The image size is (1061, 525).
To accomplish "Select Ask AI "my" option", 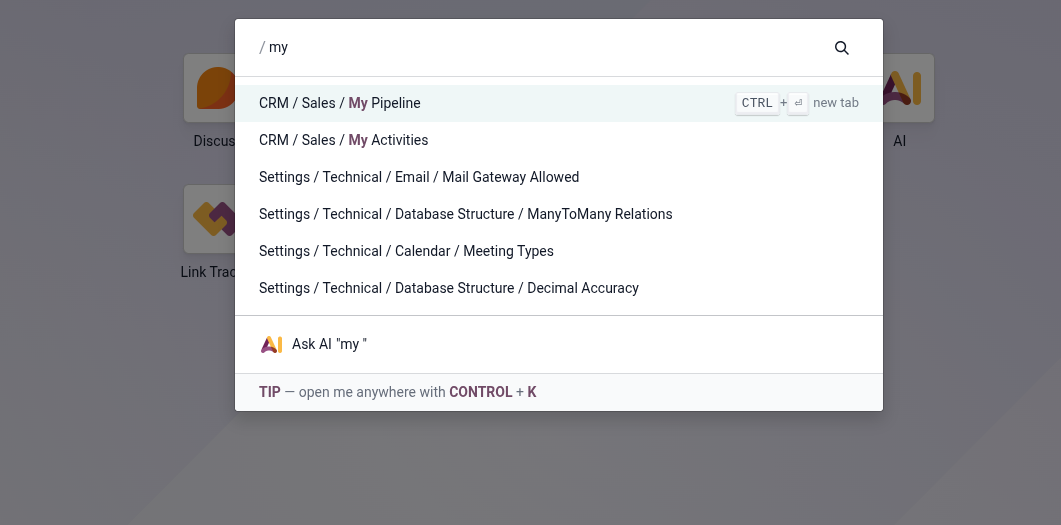I will (330, 344).
